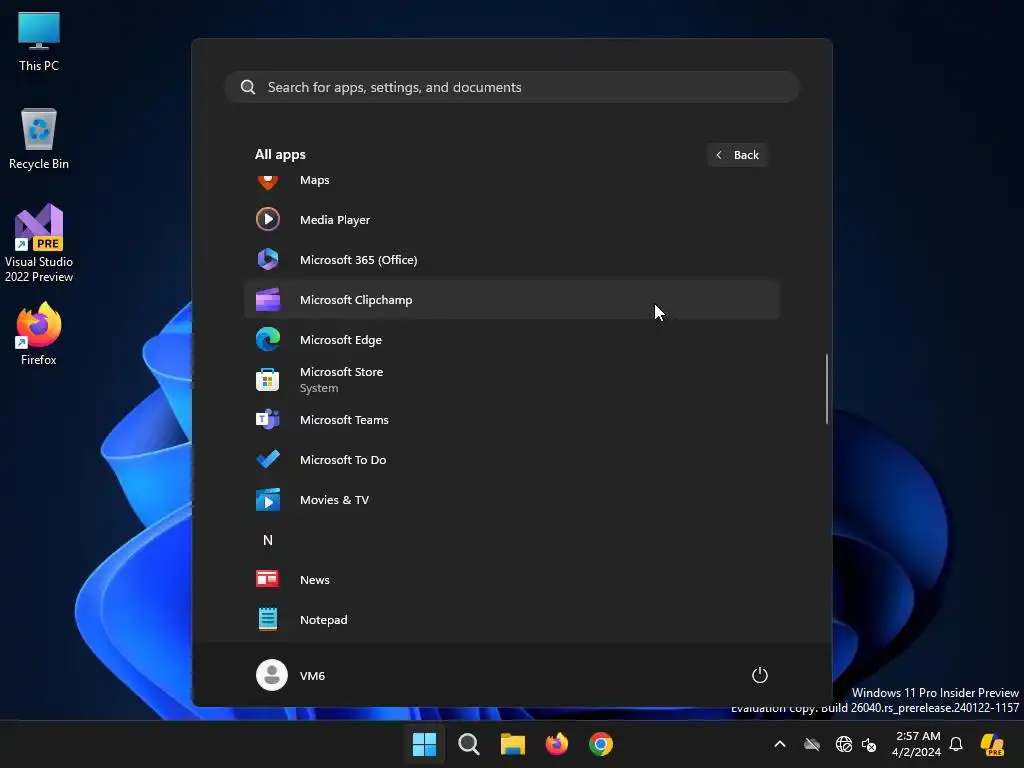Screen dimensions: 1024x768
Task: Click the 'VM6' user name
Action: pyautogui.click(x=312, y=676)
